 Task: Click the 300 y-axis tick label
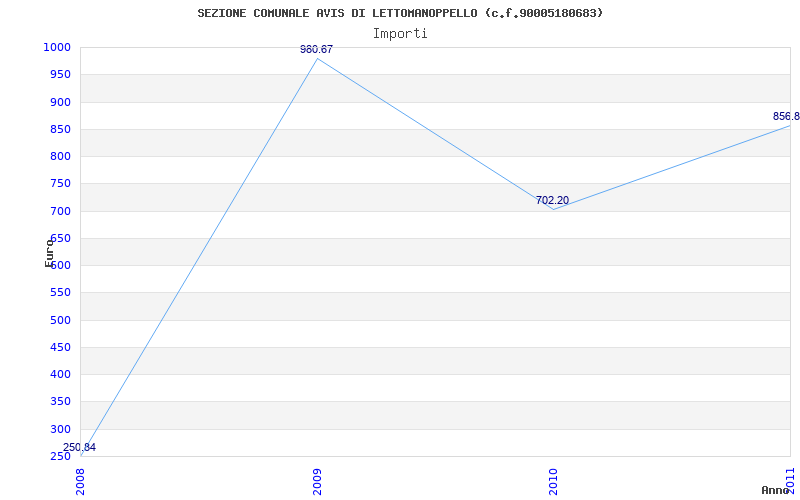click(60, 429)
